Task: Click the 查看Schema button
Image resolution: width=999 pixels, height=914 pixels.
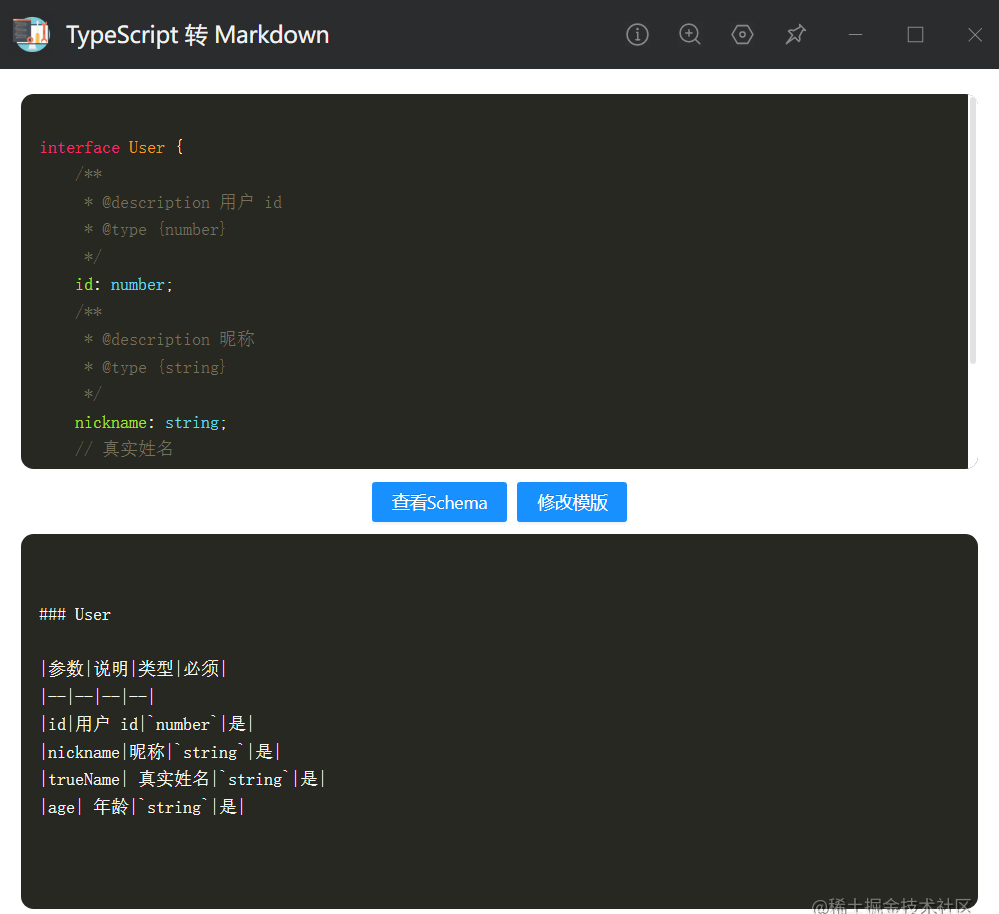Action: click(x=439, y=502)
